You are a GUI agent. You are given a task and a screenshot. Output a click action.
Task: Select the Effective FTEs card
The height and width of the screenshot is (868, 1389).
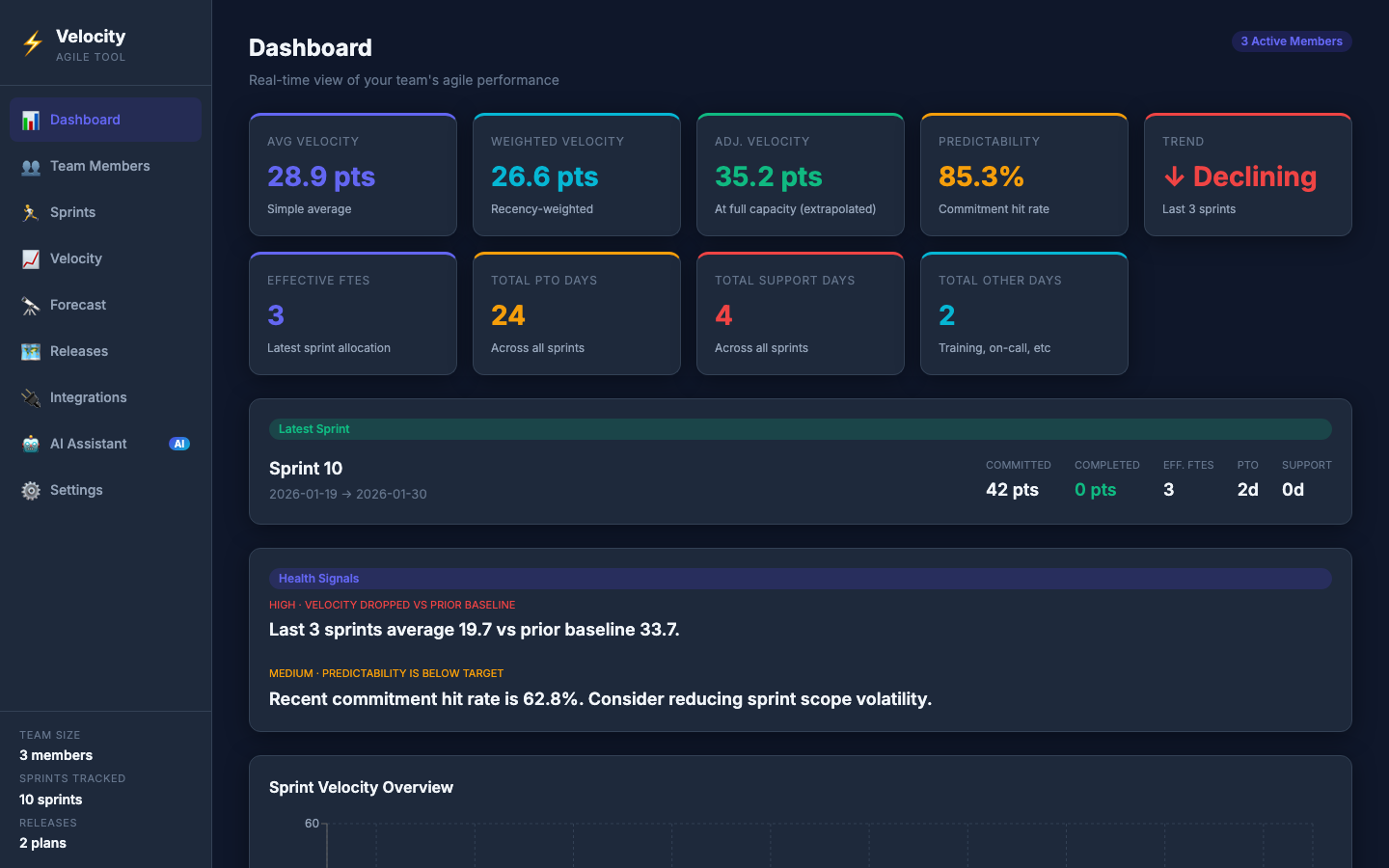353,313
